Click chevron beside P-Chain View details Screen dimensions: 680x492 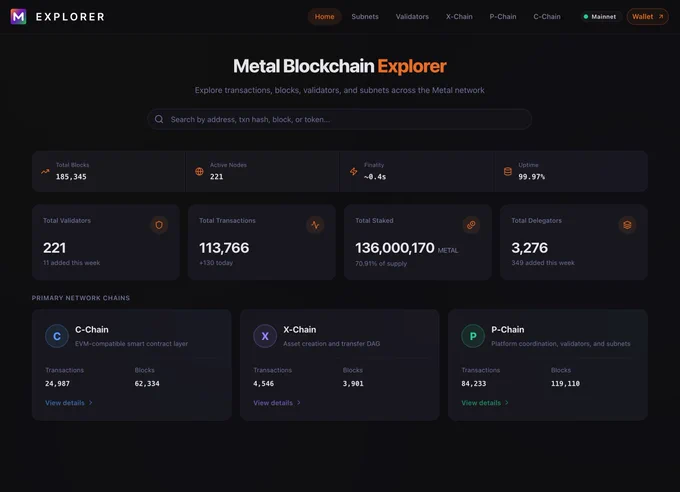click(507, 403)
